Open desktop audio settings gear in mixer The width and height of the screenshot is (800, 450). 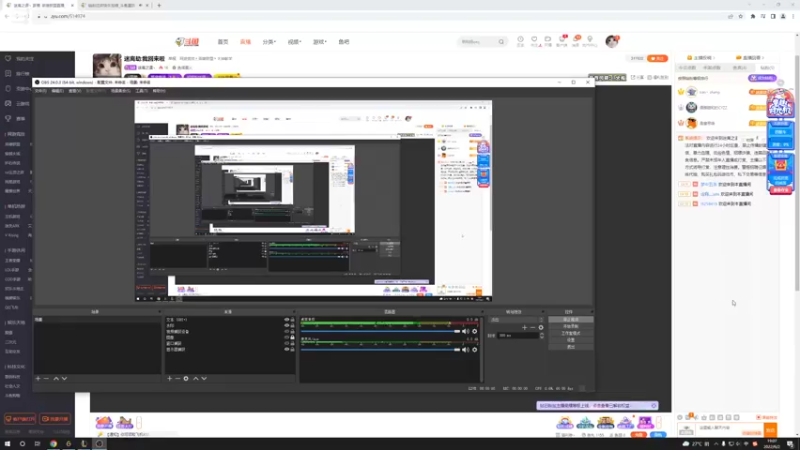coord(474,331)
